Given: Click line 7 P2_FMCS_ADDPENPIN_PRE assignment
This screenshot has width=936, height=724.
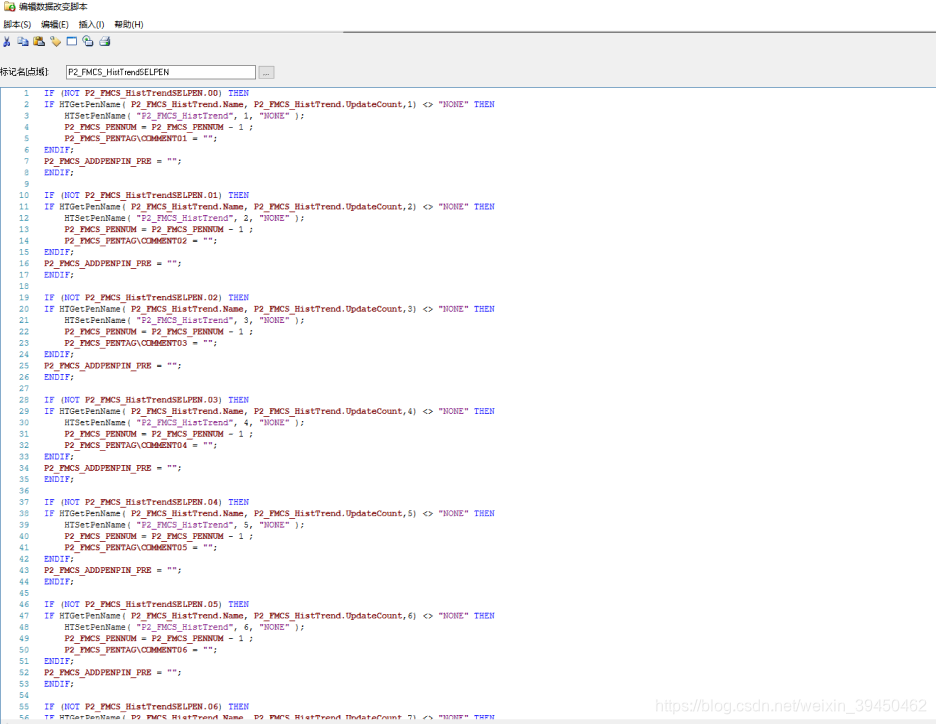Looking at the screenshot, I should click(112, 161).
